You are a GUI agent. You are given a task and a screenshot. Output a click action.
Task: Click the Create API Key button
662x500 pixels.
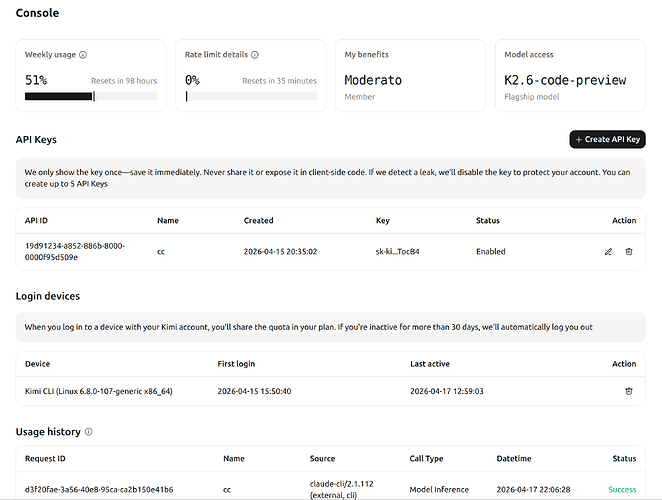[x=607, y=139]
